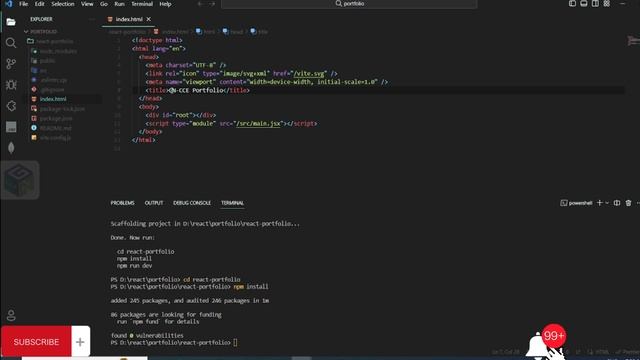Toggle the primary side bar layout icon
The image size is (640, 360).
point(572,4)
